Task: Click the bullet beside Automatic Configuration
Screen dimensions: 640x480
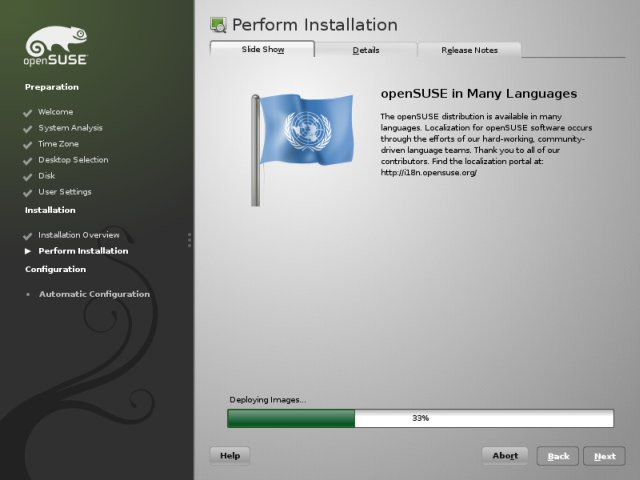Action: pos(28,294)
